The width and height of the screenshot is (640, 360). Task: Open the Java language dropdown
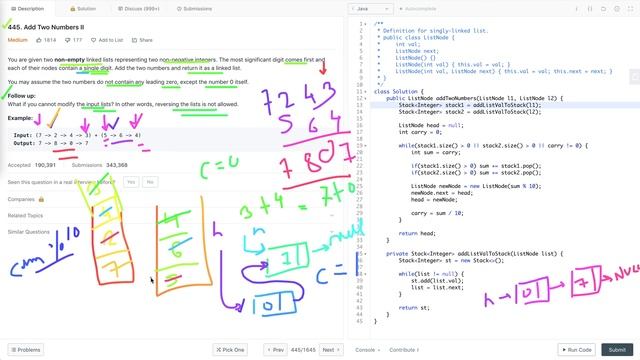pyautogui.click(x=371, y=9)
